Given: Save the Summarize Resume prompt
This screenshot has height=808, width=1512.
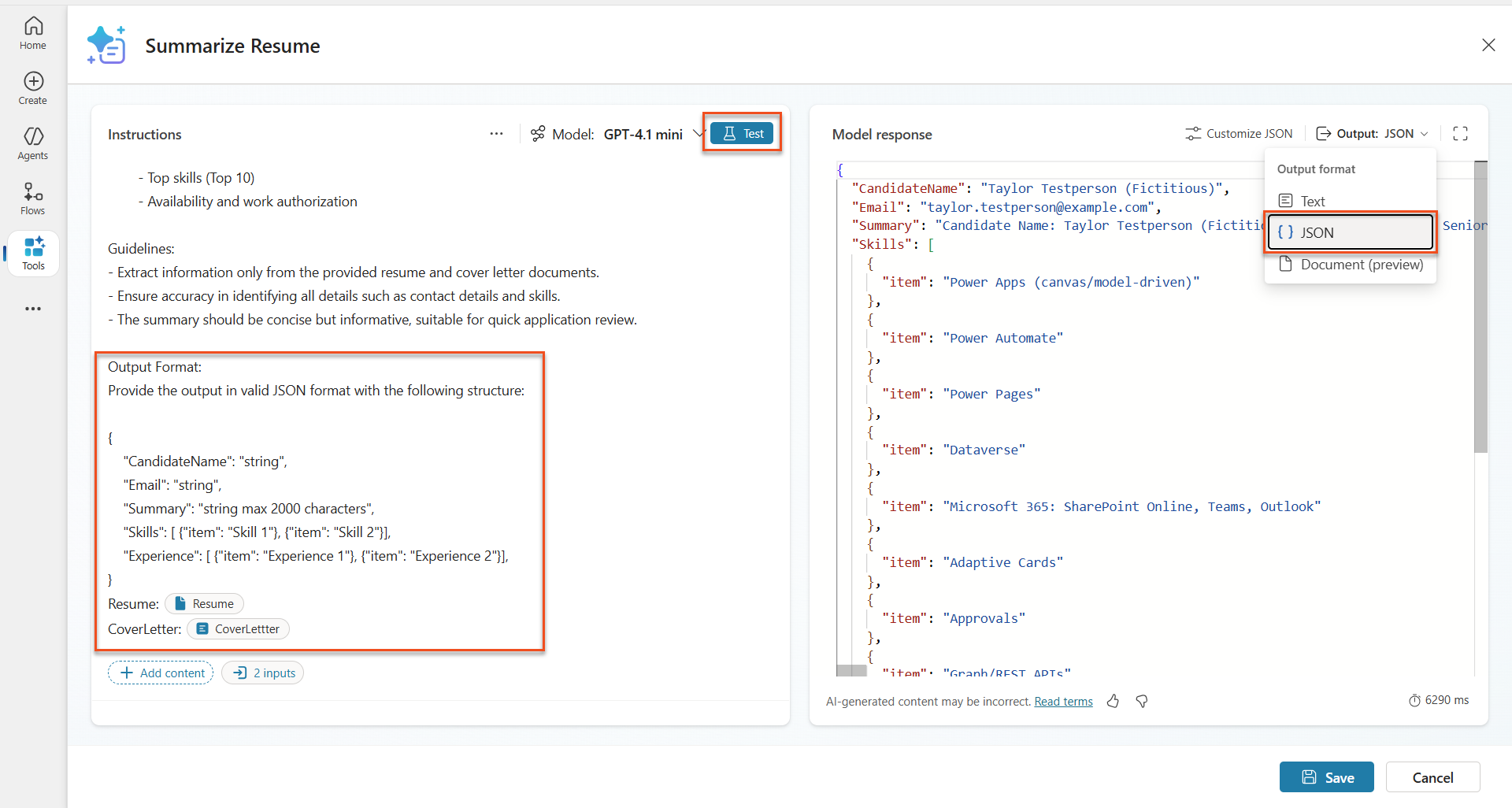Looking at the screenshot, I should coord(1326,776).
